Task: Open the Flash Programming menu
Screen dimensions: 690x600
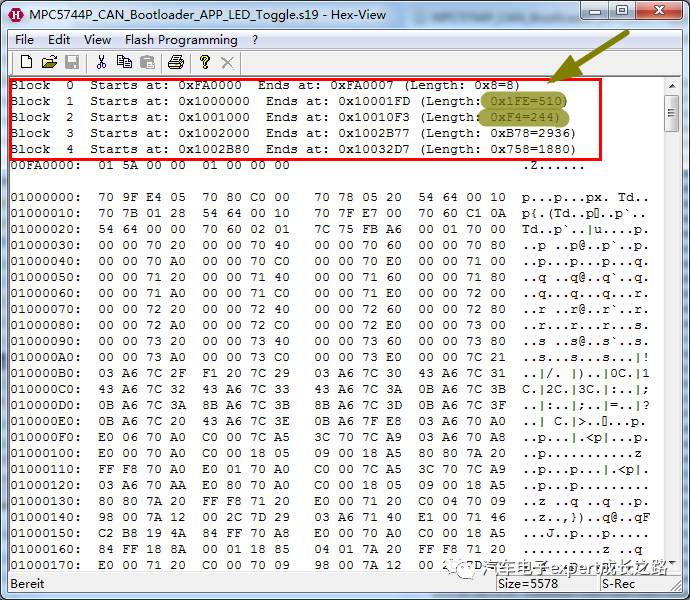Action: (x=181, y=40)
